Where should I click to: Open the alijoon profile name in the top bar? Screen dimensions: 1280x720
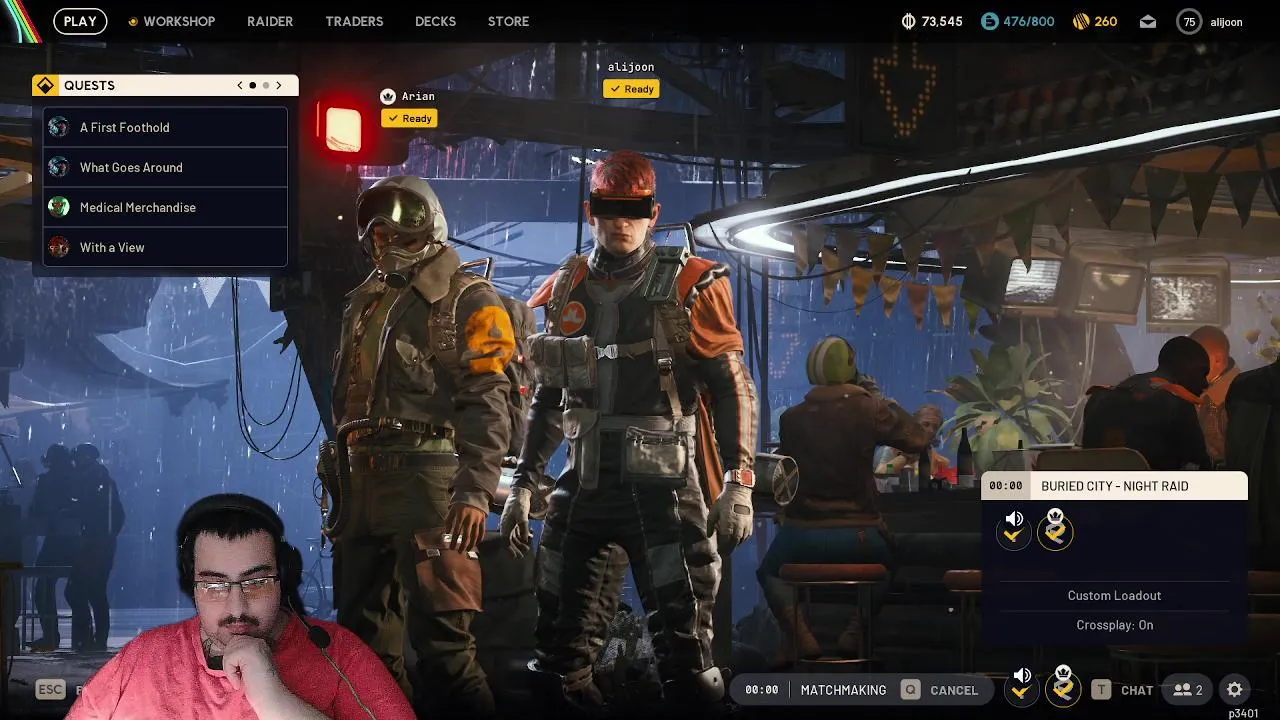tap(1226, 22)
